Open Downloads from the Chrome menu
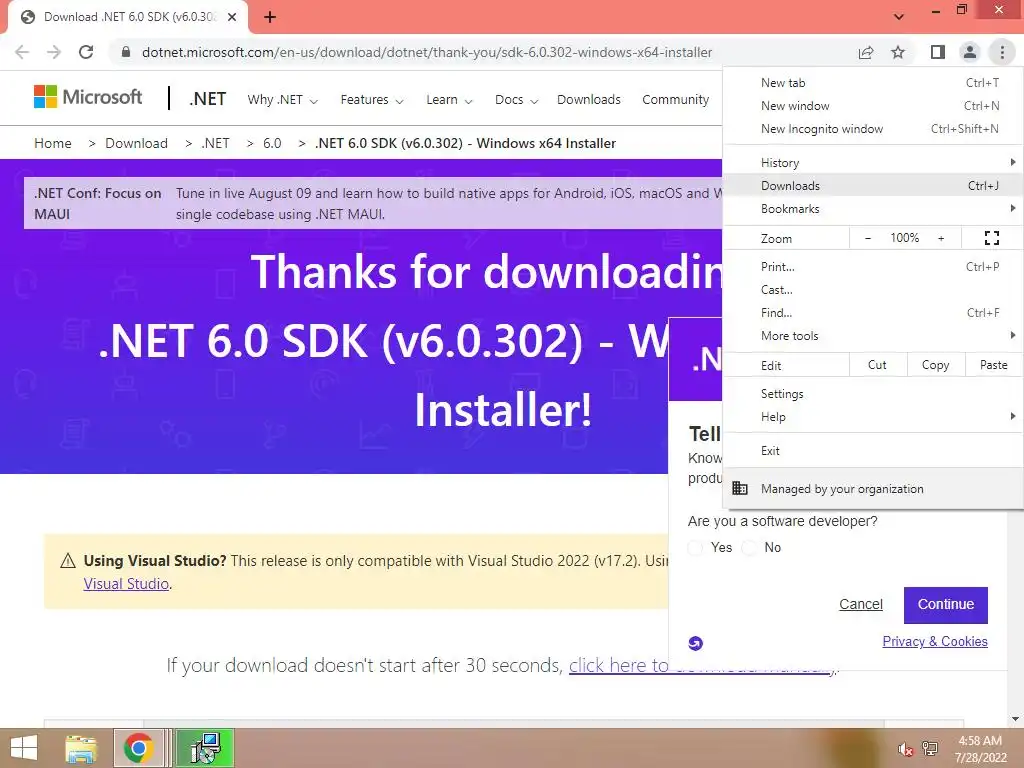This screenshot has height=768, width=1024. [873, 185]
